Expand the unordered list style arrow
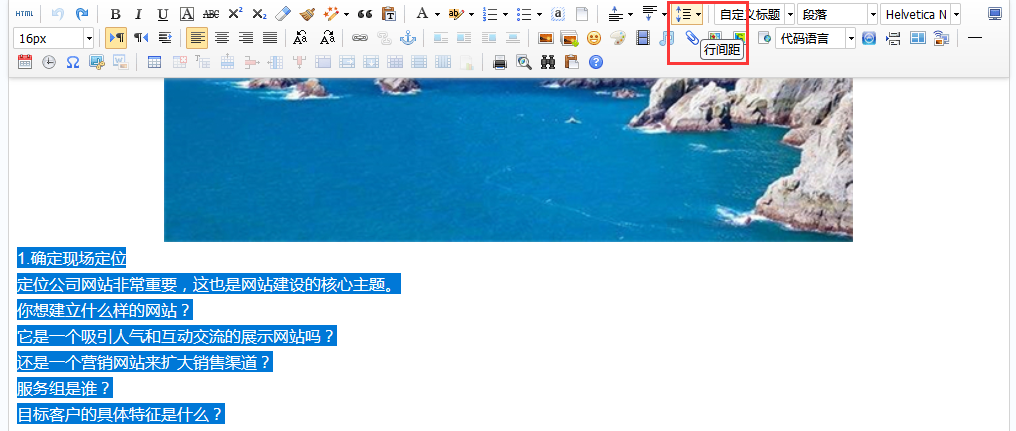Viewport: 1016px width, 431px height. pos(539,14)
